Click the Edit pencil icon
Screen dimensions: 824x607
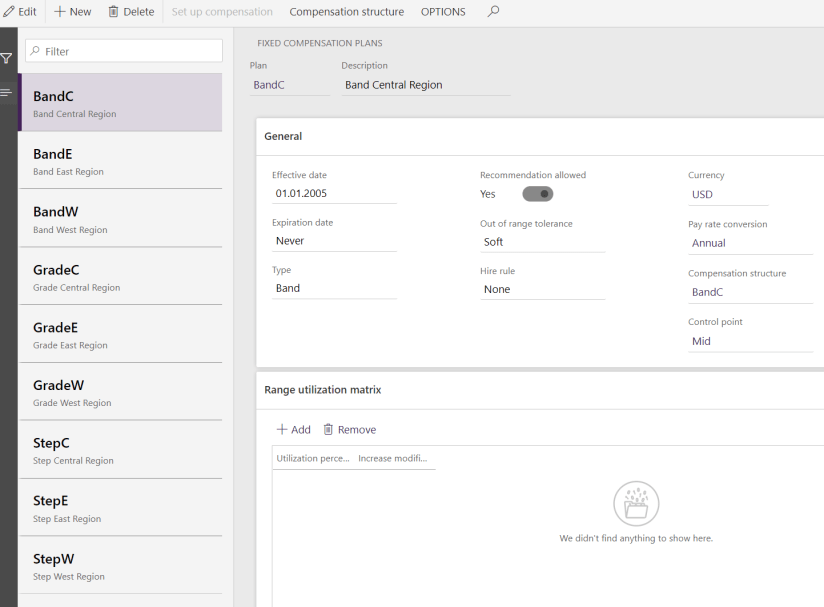8,12
